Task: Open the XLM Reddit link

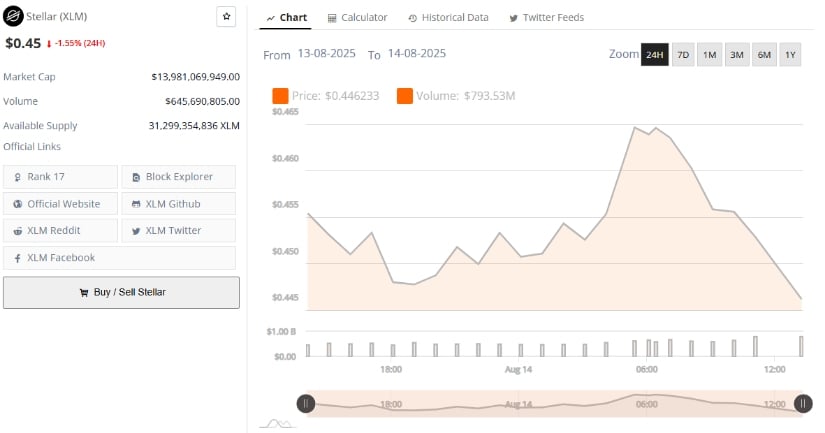Action: (x=61, y=230)
